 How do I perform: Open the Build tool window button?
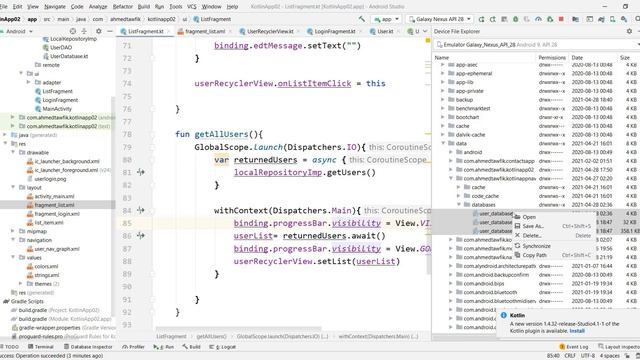[x=191, y=347]
